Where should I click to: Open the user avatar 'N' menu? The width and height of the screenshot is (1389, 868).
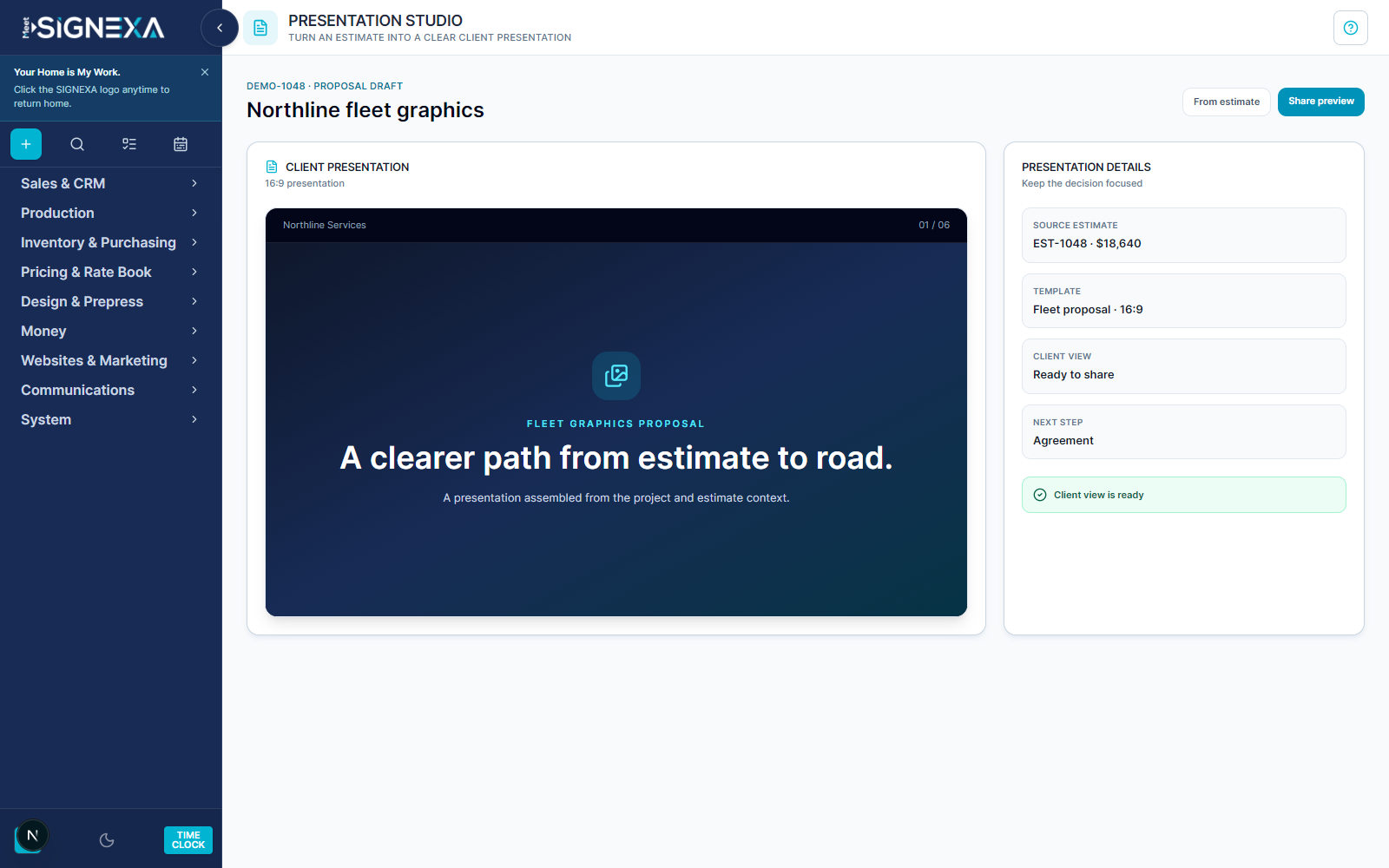[x=32, y=836]
